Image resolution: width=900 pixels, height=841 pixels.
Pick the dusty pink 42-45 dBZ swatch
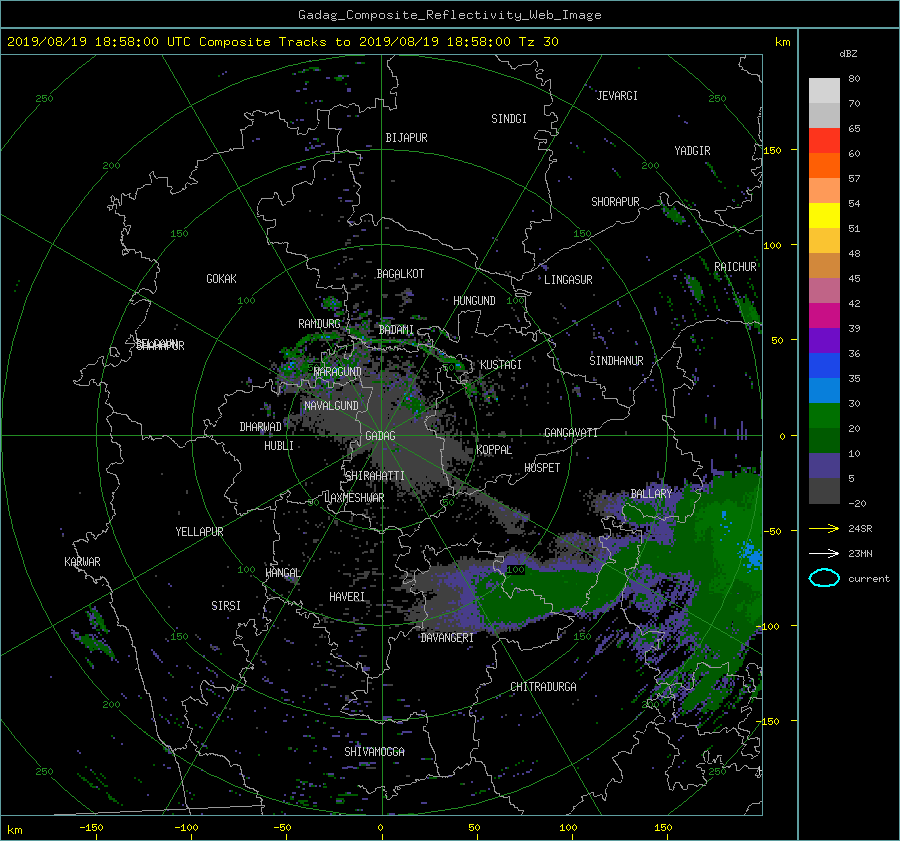tap(824, 290)
